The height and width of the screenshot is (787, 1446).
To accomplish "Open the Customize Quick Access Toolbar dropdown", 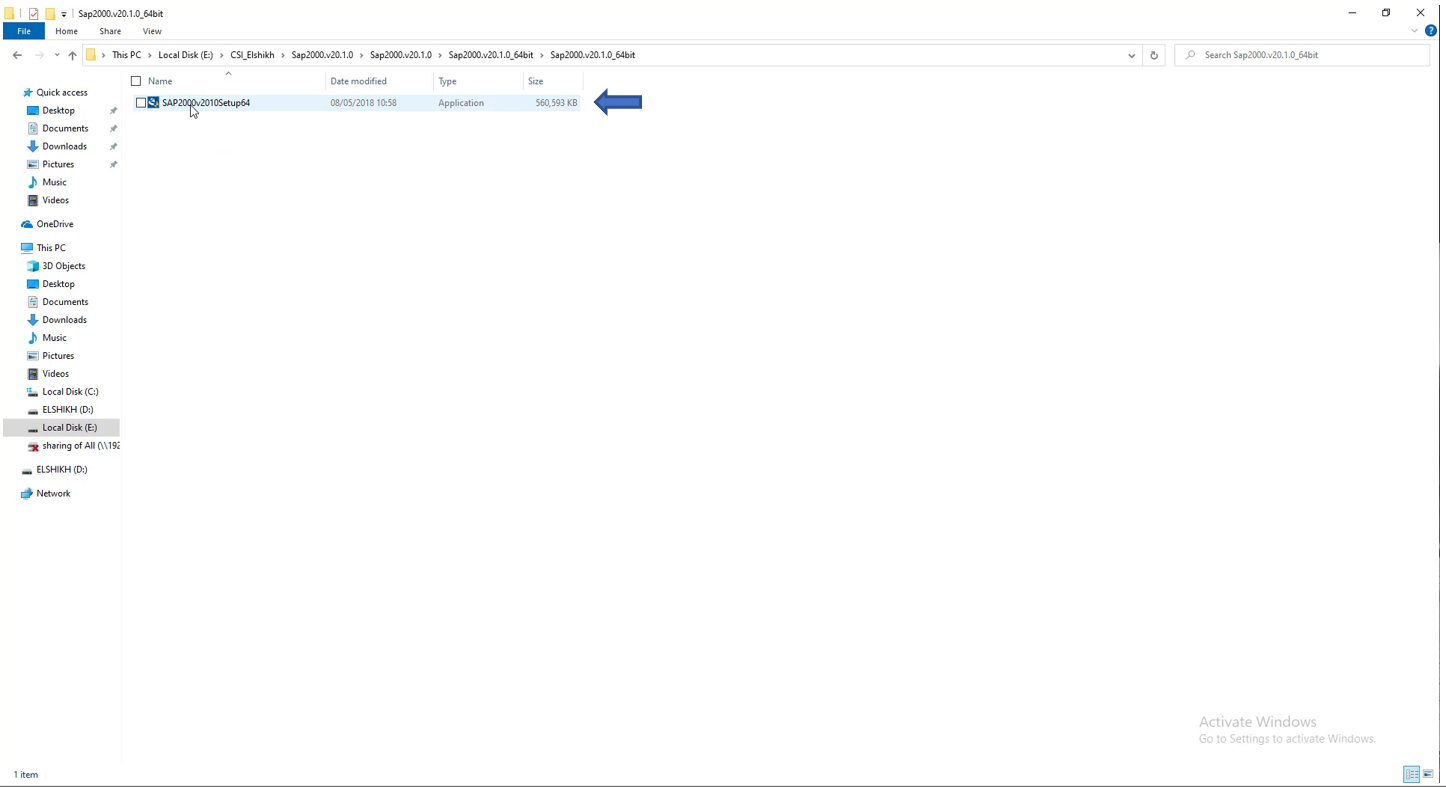I will click(64, 14).
